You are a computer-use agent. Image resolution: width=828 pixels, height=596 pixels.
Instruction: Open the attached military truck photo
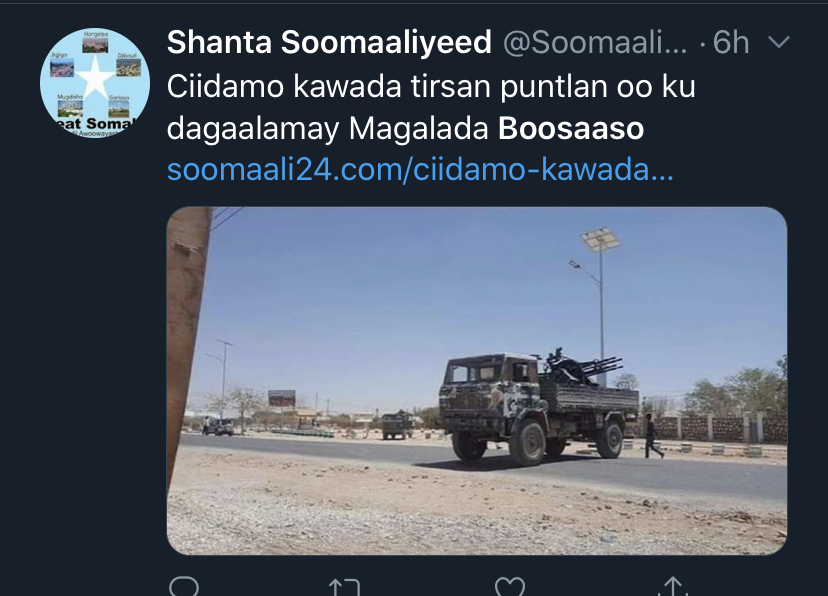coord(477,381)
